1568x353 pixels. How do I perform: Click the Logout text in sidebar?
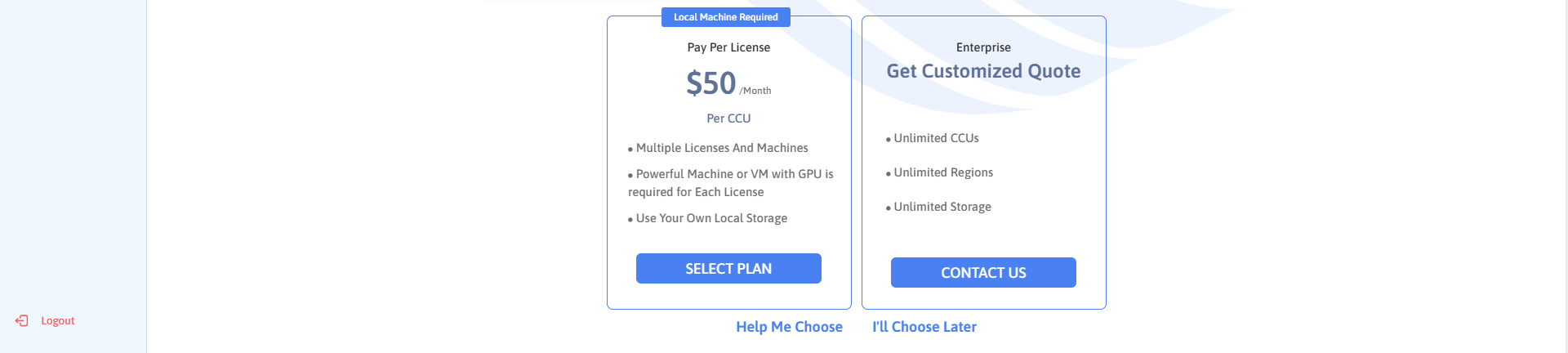click(x=57, y=321)
